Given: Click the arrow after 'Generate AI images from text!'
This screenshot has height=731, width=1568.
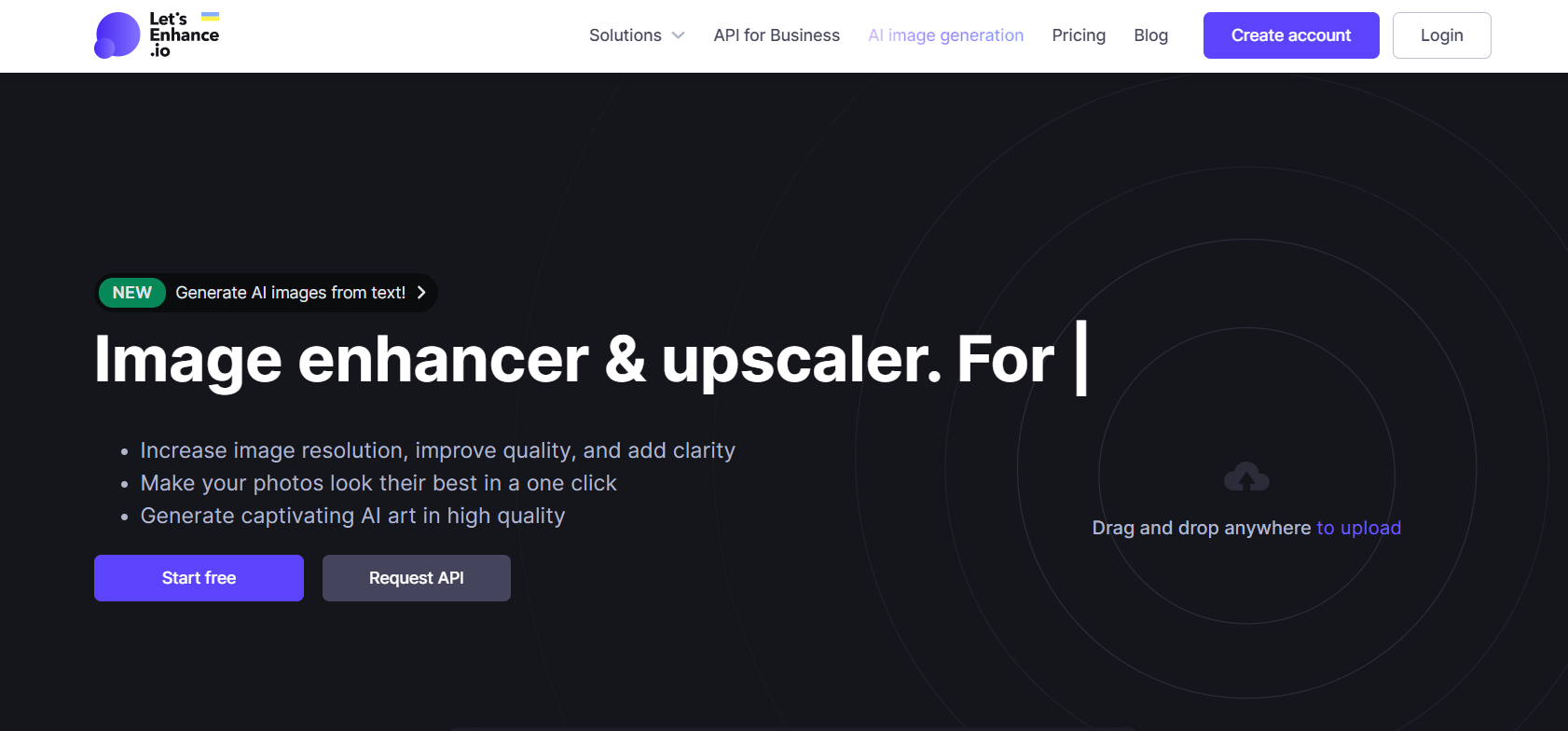Looking at the screenshot, I should point(421,293).
